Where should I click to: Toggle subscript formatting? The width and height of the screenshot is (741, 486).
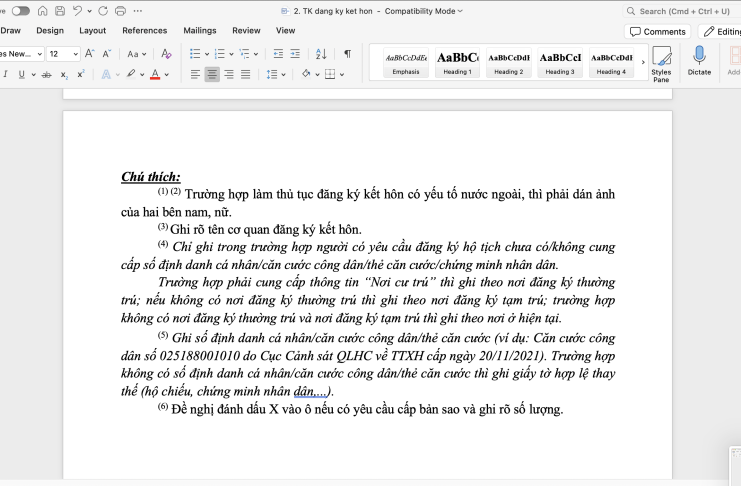[64, 74]
